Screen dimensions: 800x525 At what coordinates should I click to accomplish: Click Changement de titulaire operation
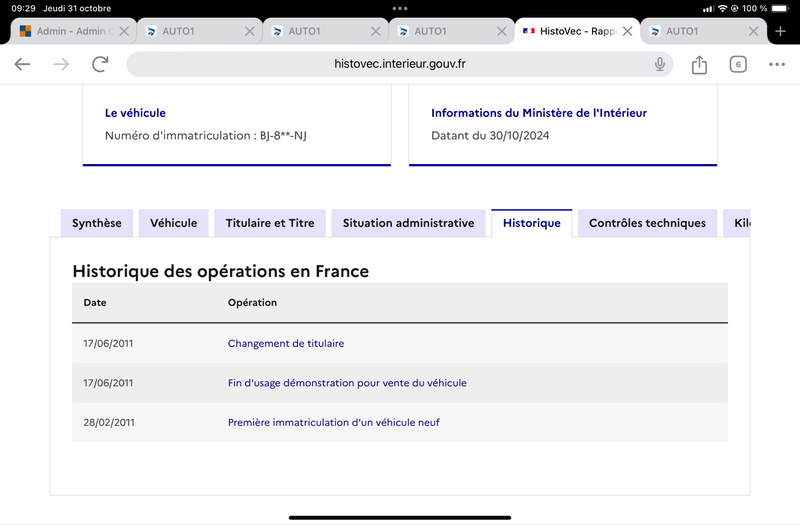pos(286,343)
